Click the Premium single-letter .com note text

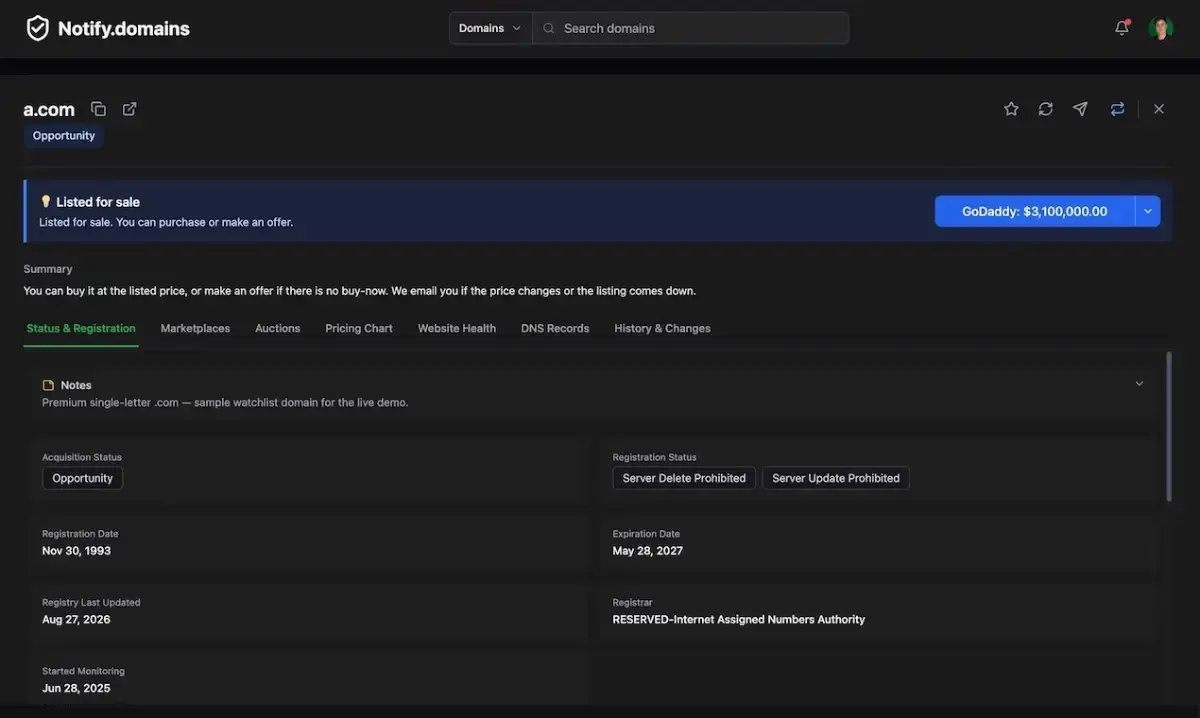pyautogui.click(x=225, y=403)
